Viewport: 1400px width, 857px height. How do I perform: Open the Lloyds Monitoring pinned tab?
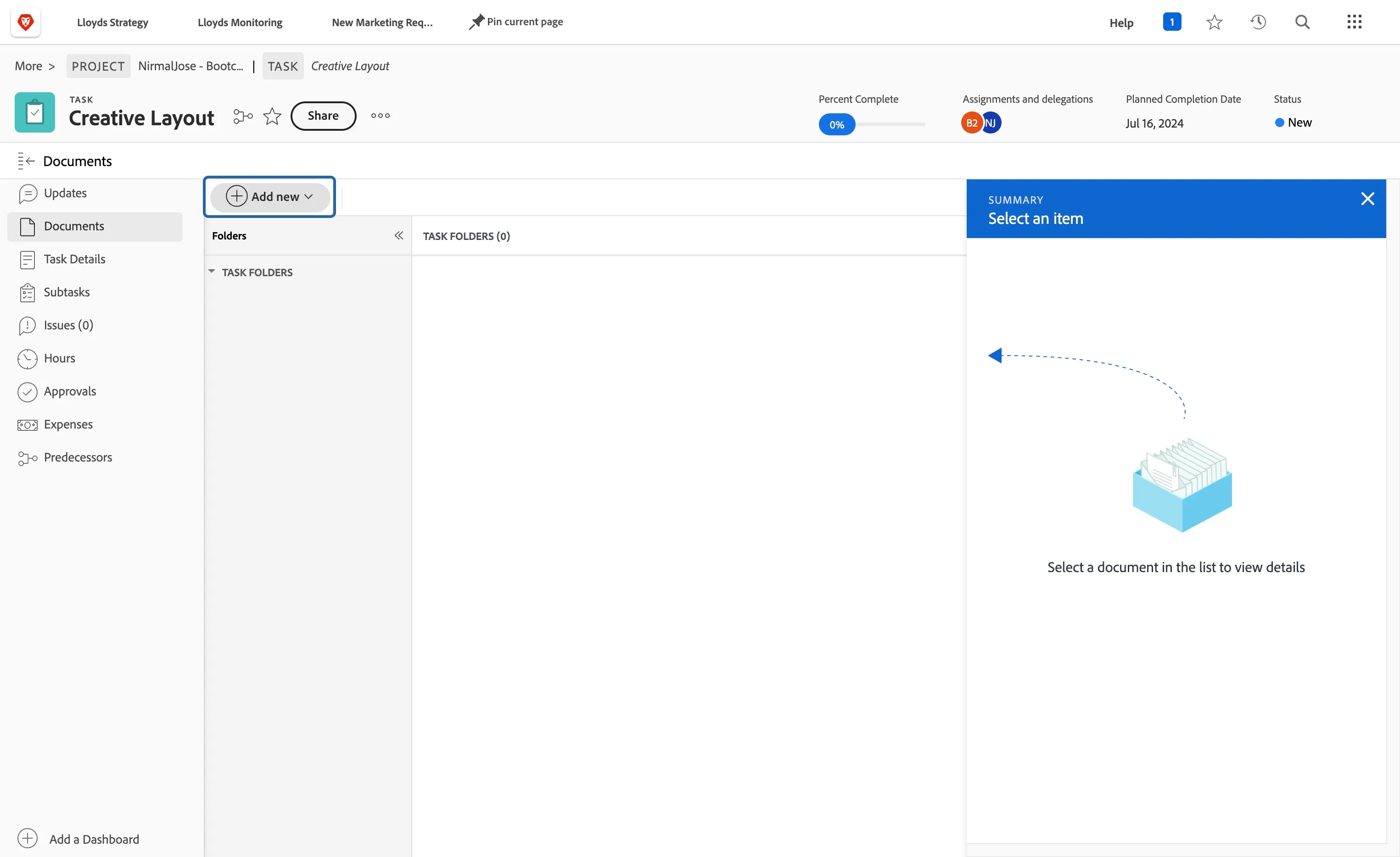click(240, 22)
